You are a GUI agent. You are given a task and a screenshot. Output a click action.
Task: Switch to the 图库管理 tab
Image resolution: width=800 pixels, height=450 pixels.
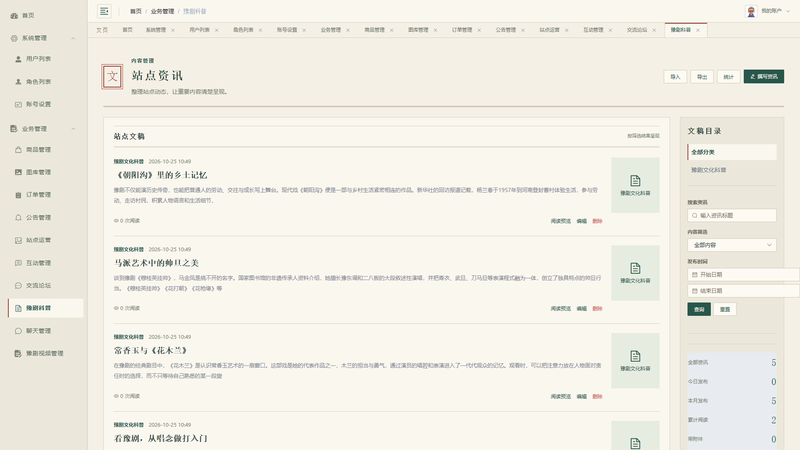coord(418,30)
